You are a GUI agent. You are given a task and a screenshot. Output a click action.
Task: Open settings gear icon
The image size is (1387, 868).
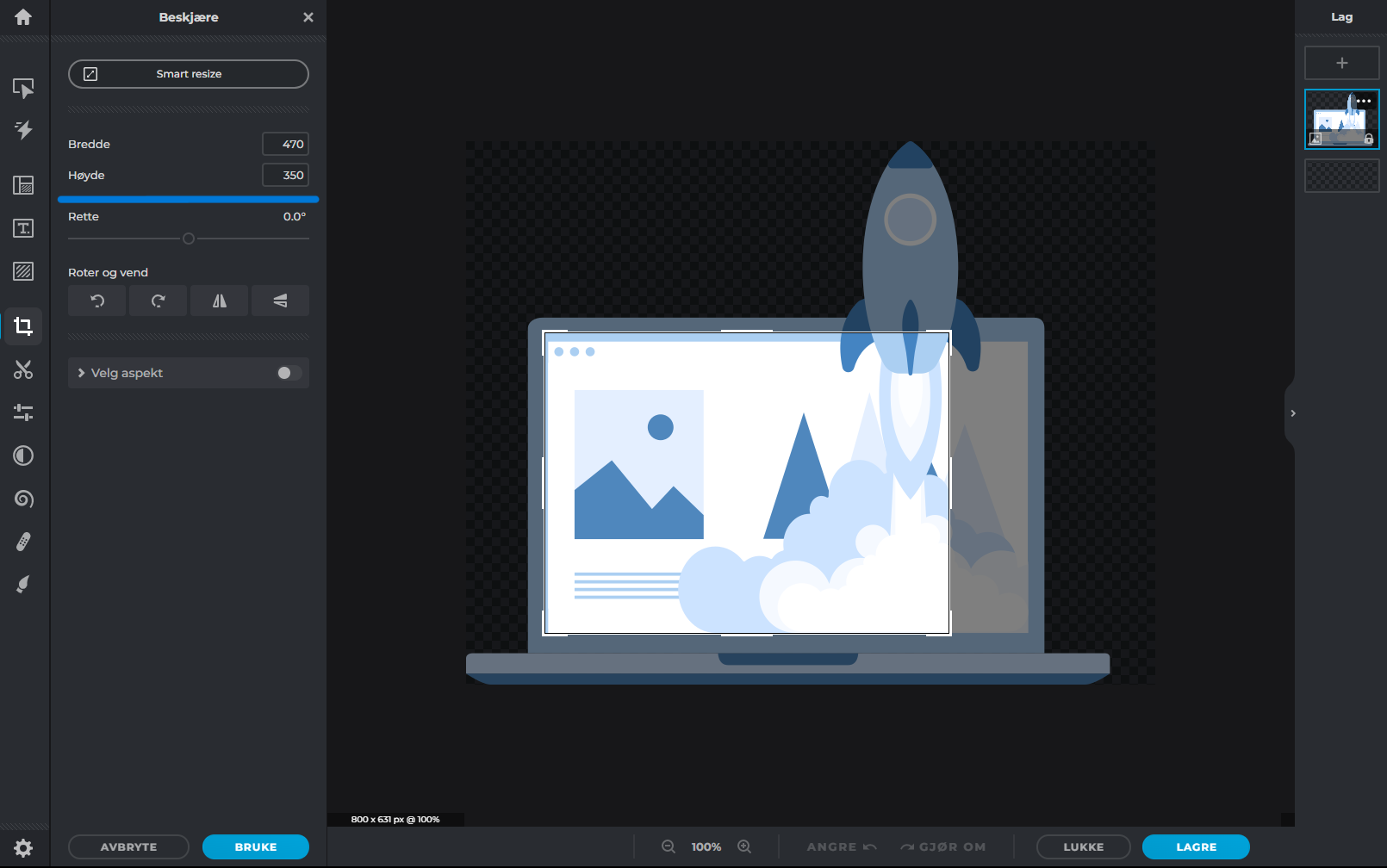click(23, 847)
